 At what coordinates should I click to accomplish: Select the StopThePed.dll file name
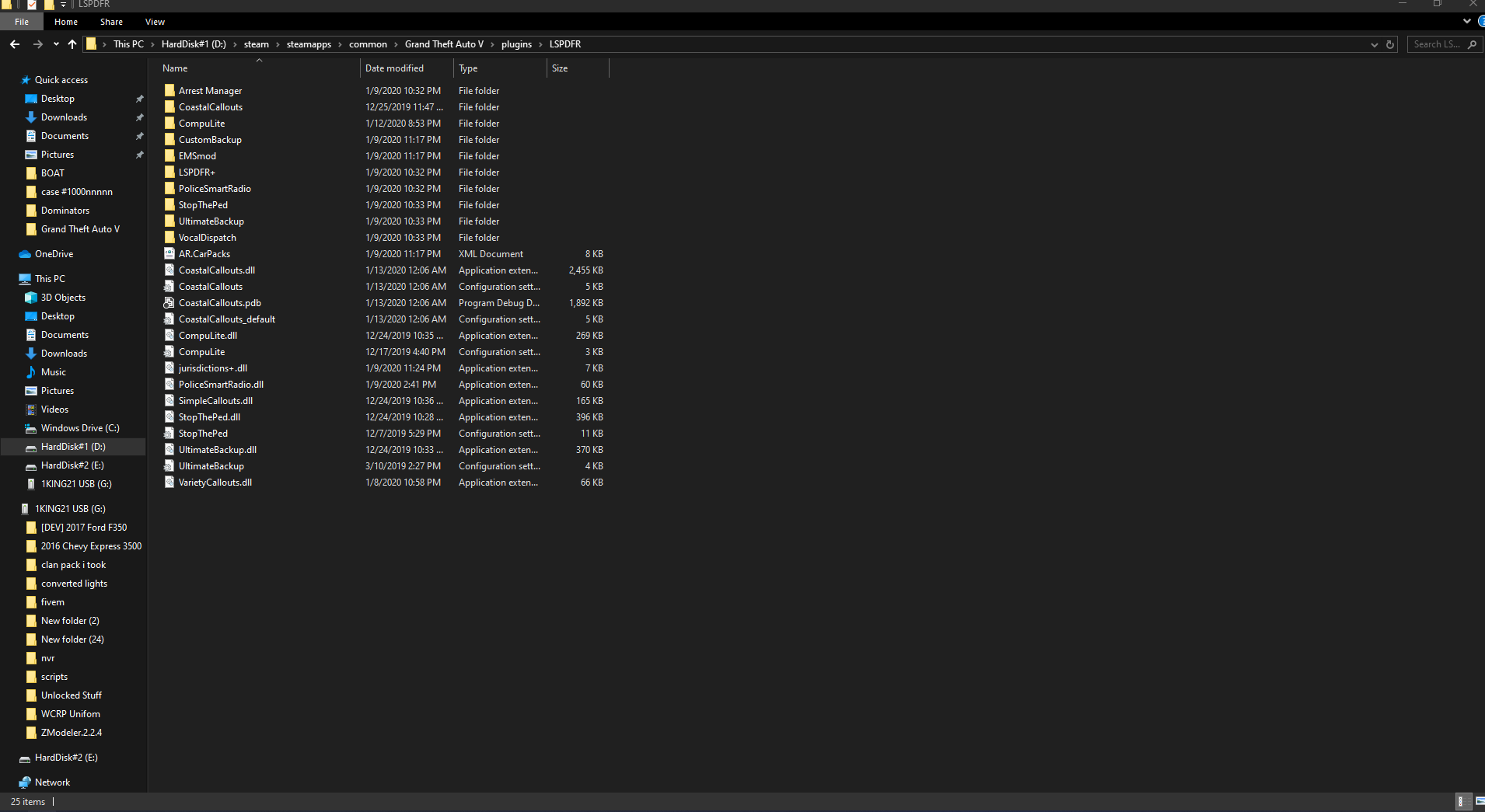point(209,417)
